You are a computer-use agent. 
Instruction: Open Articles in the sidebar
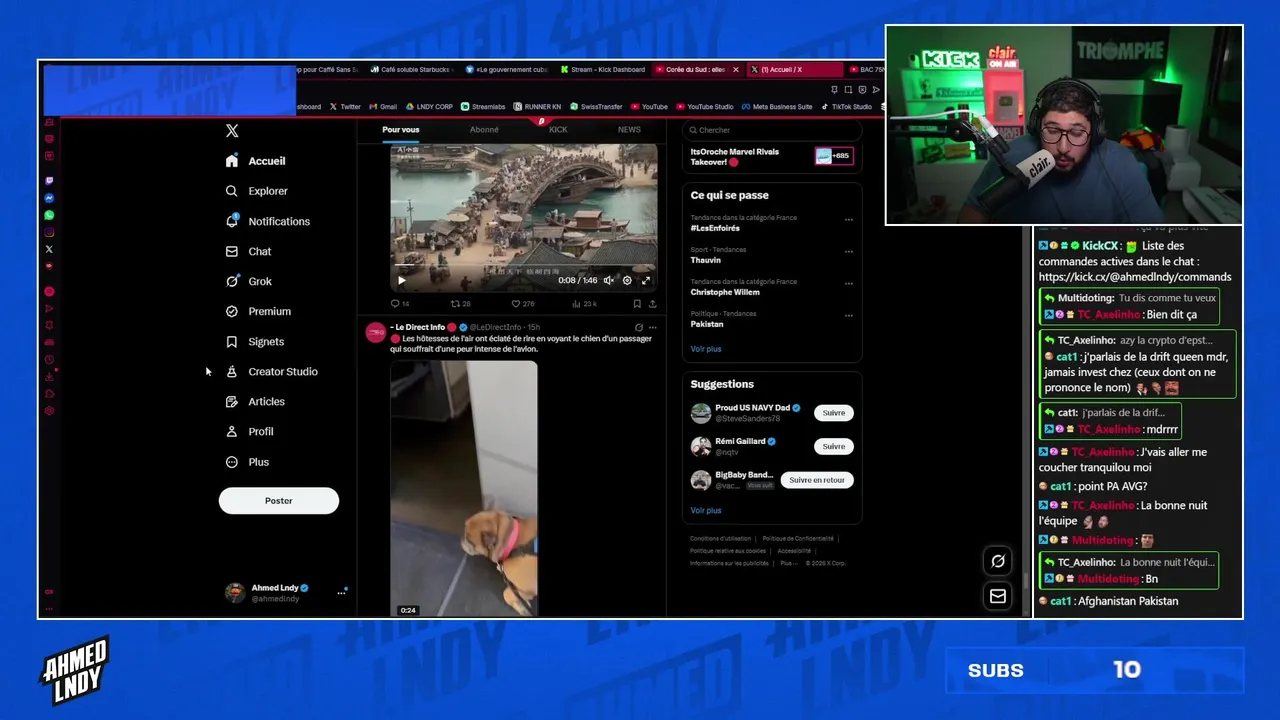(x=255, y=401)
